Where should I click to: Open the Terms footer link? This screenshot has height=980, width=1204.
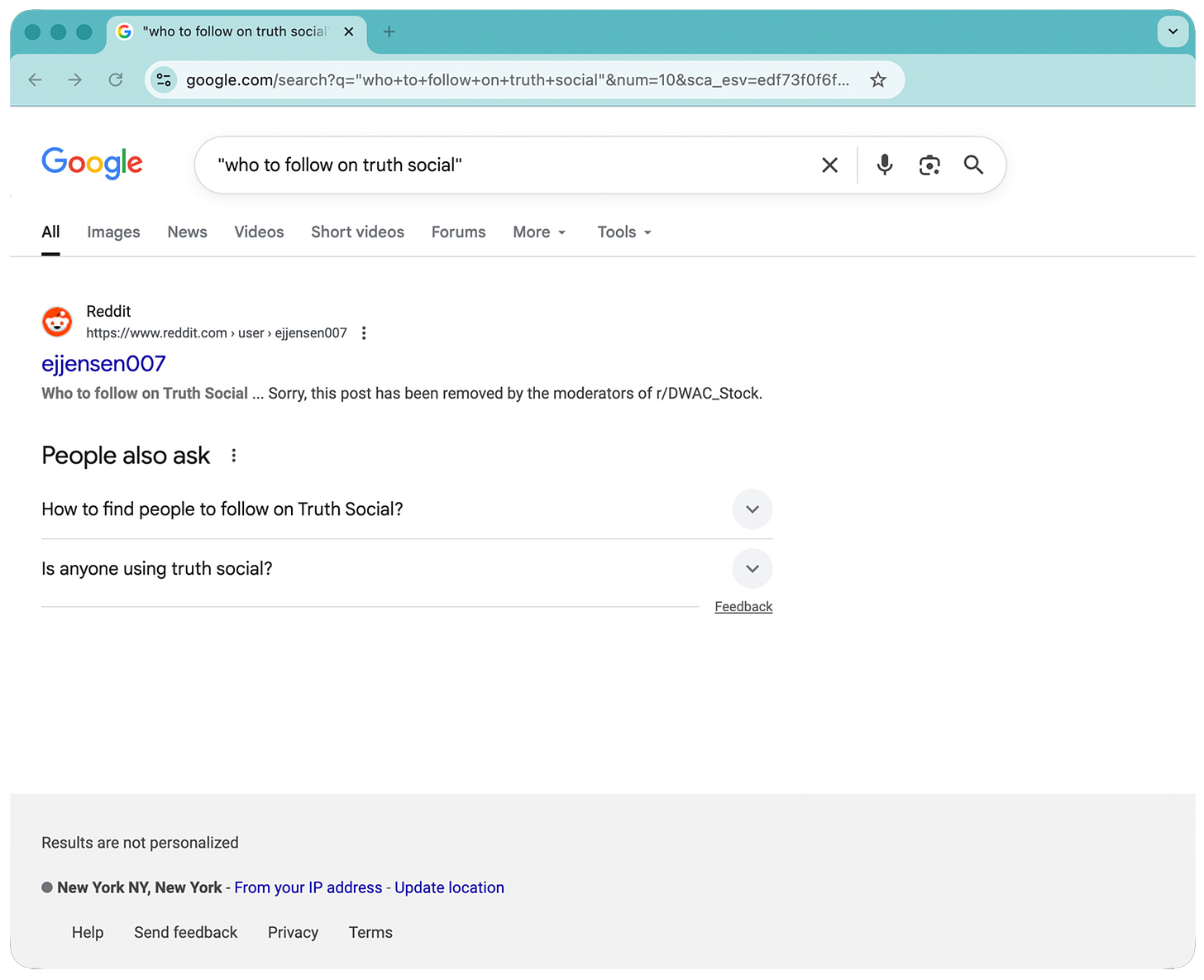370,932
